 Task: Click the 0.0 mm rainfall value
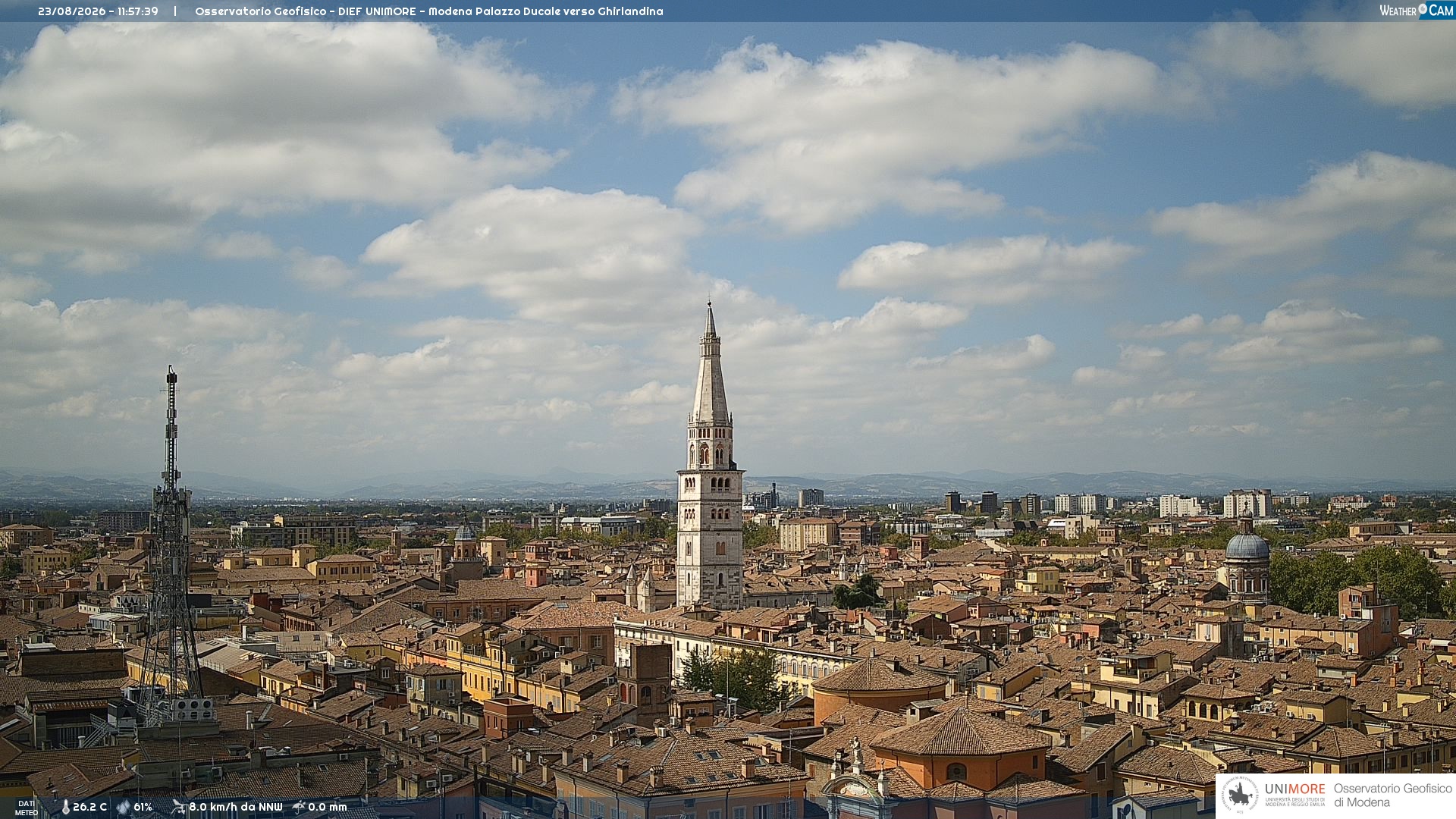coord(327,808)
